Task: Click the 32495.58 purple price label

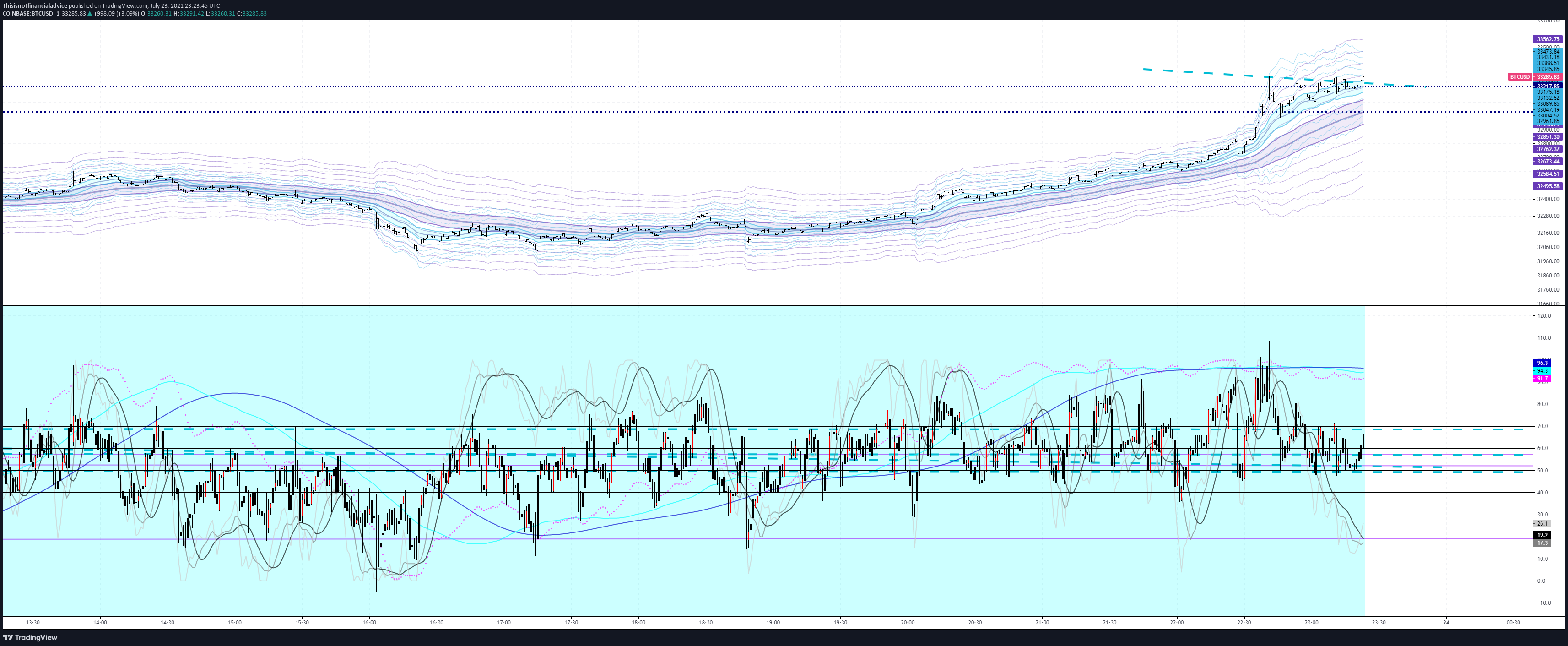Action: (x=1548, y=186)
